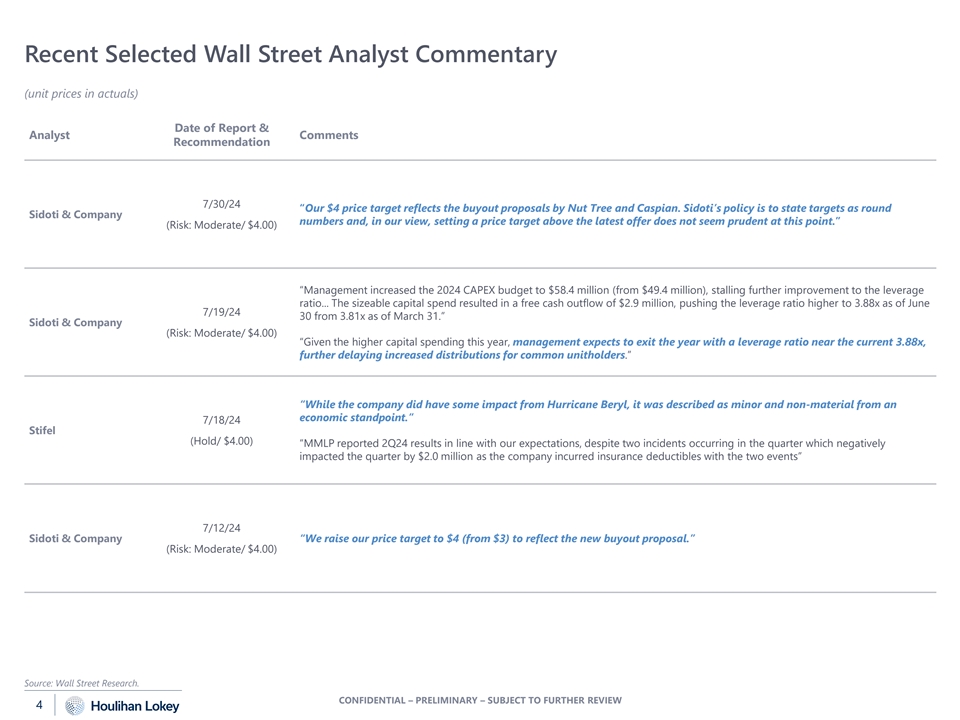960x720 pixels.
Task: Click the 7/30/24 report date
Action: [221, 205]
